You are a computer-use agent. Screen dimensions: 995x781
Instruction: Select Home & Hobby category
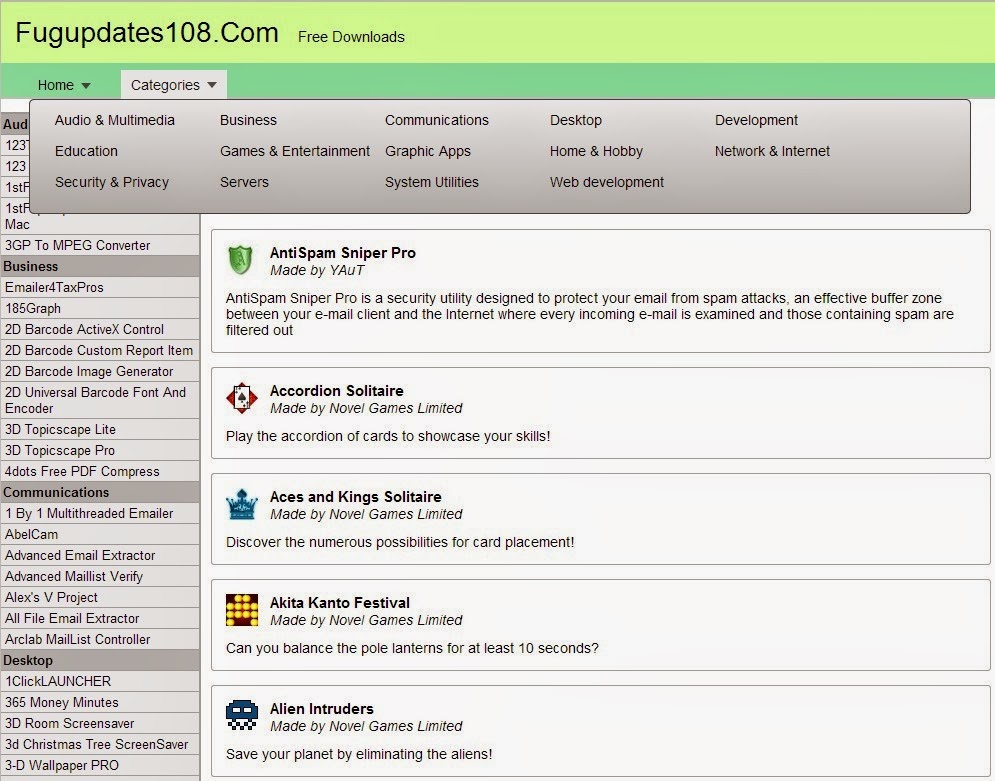coord(596,151)
